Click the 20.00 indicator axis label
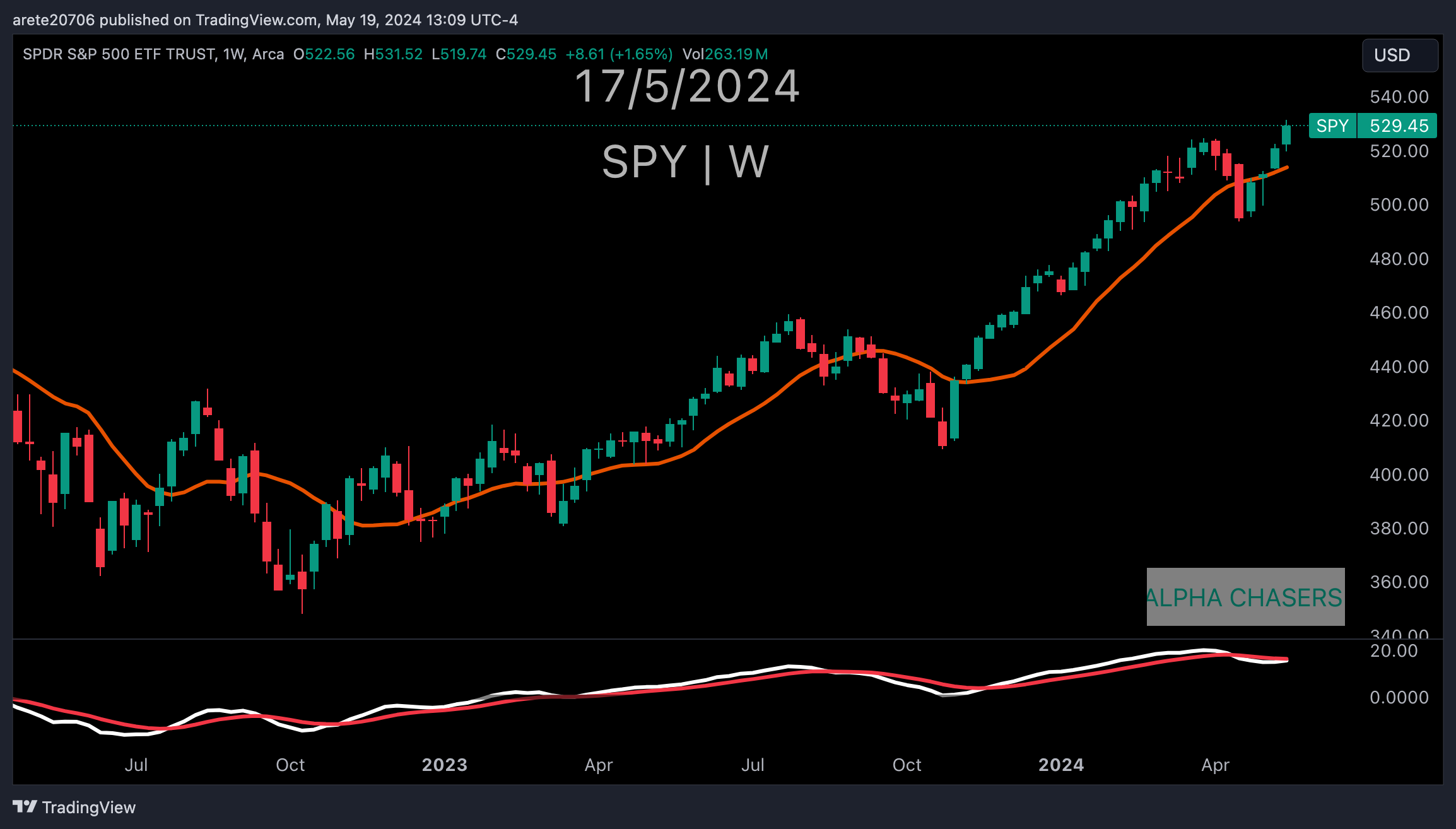The height and width of the screenshot is (829, 1456). point(1394,651)
